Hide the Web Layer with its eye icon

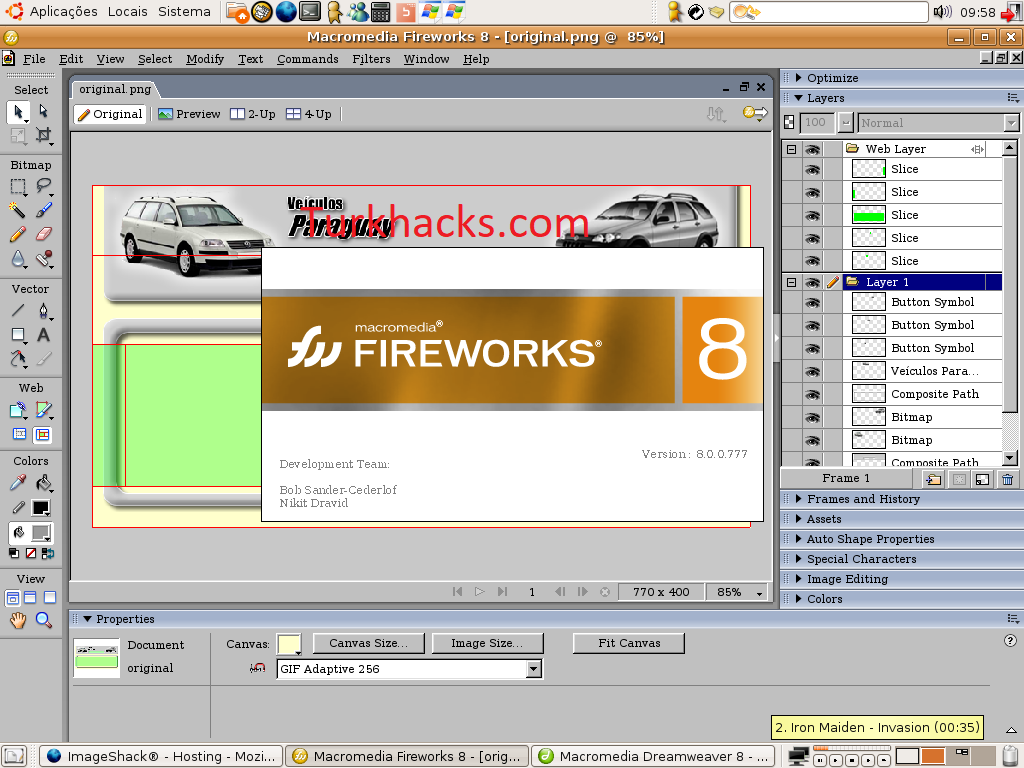pos(812,150)
